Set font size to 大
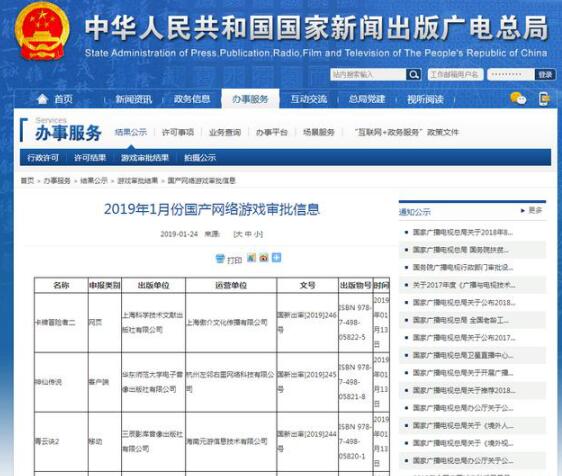This screenshot has height=476, width=562. tap(238, 234)
